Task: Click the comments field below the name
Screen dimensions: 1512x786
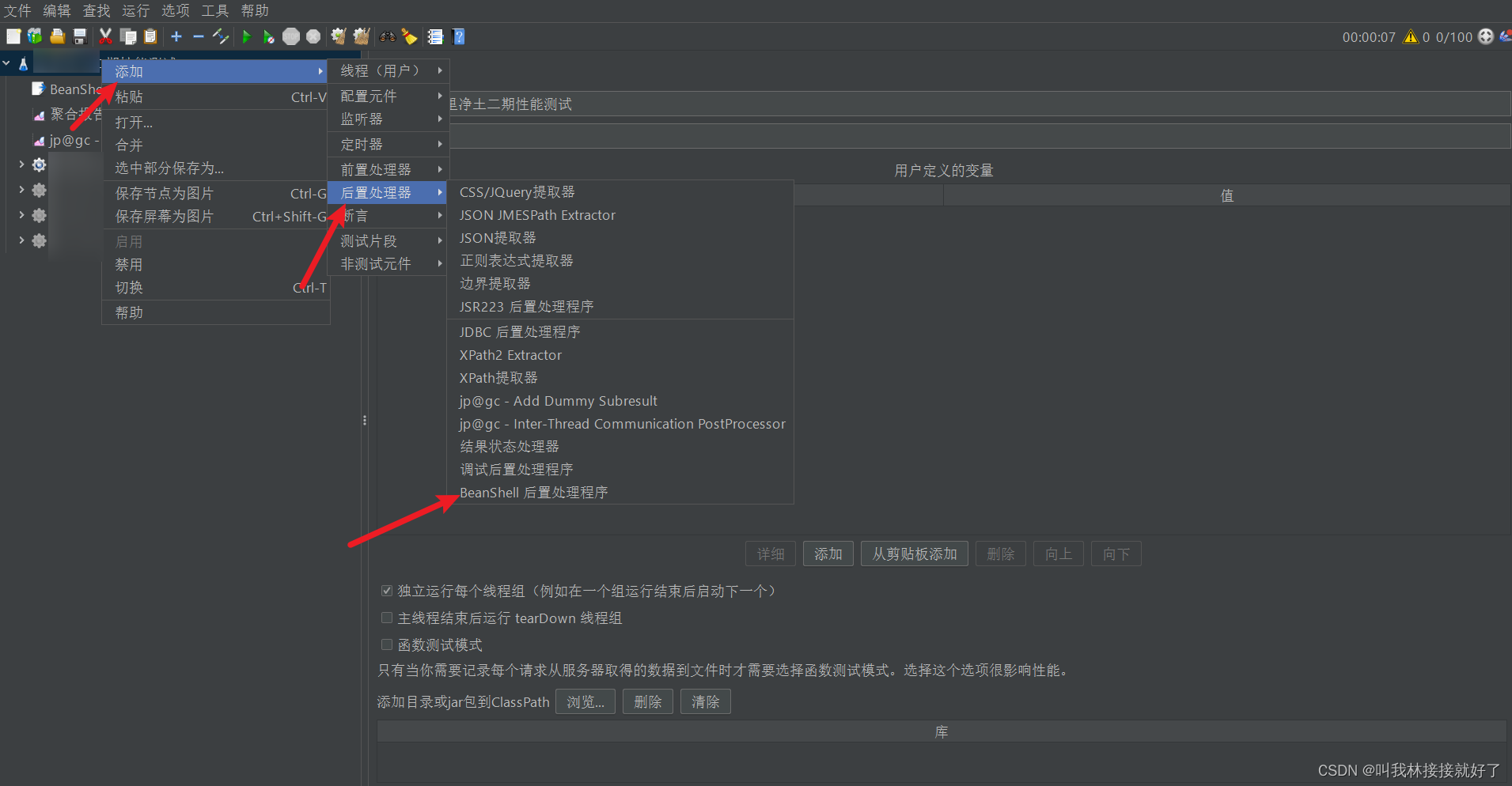Action: (x=980, y=135)
